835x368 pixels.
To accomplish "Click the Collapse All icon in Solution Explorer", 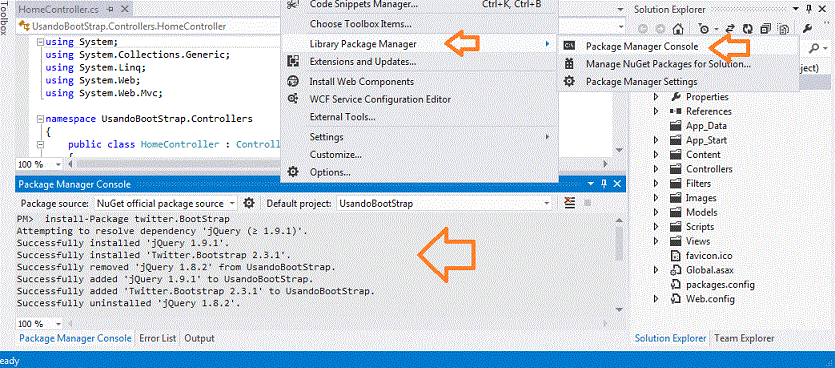I will pyautogui.click(x=766, y=29).
